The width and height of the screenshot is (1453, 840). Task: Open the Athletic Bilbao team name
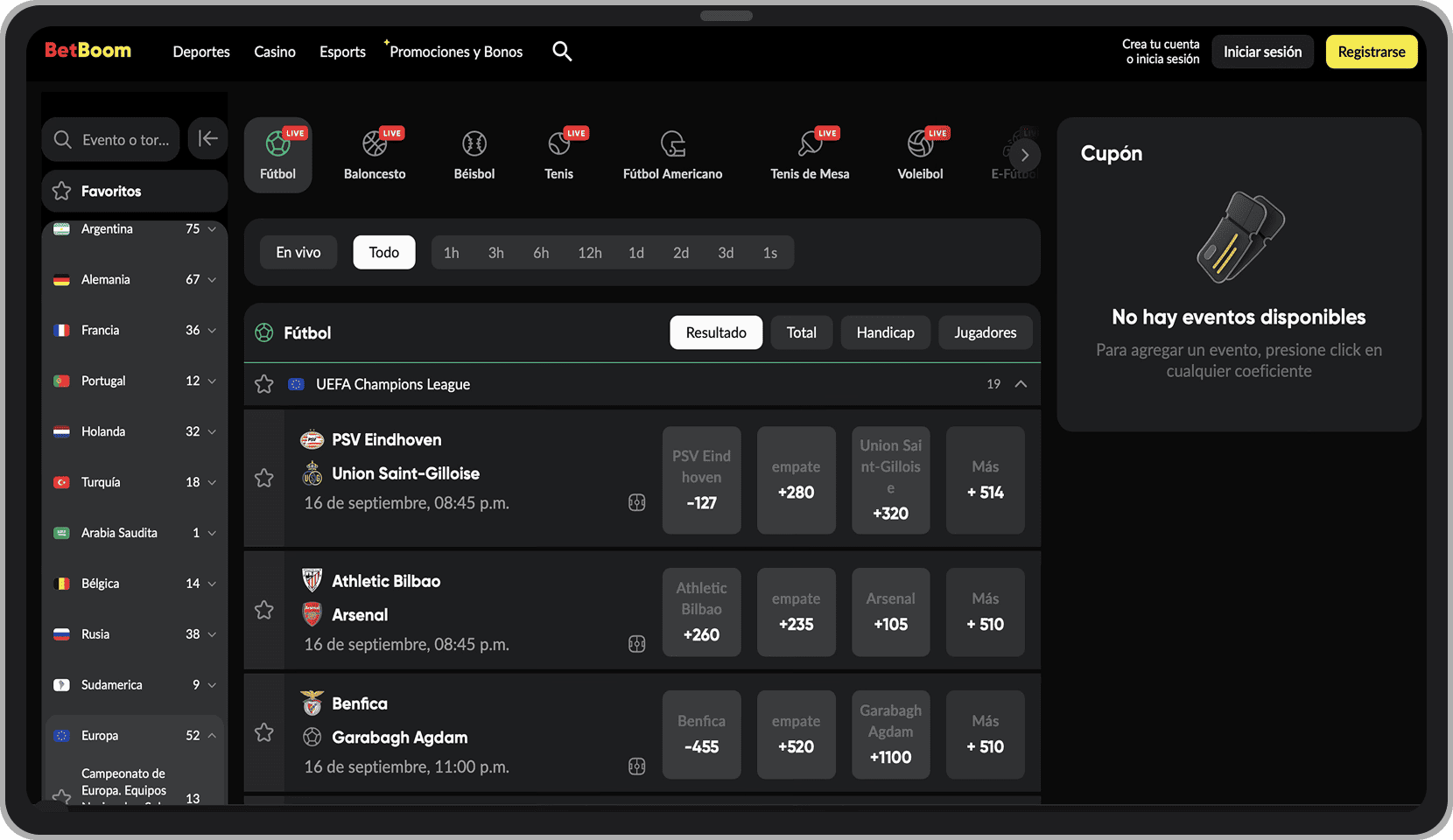(386, 581)
